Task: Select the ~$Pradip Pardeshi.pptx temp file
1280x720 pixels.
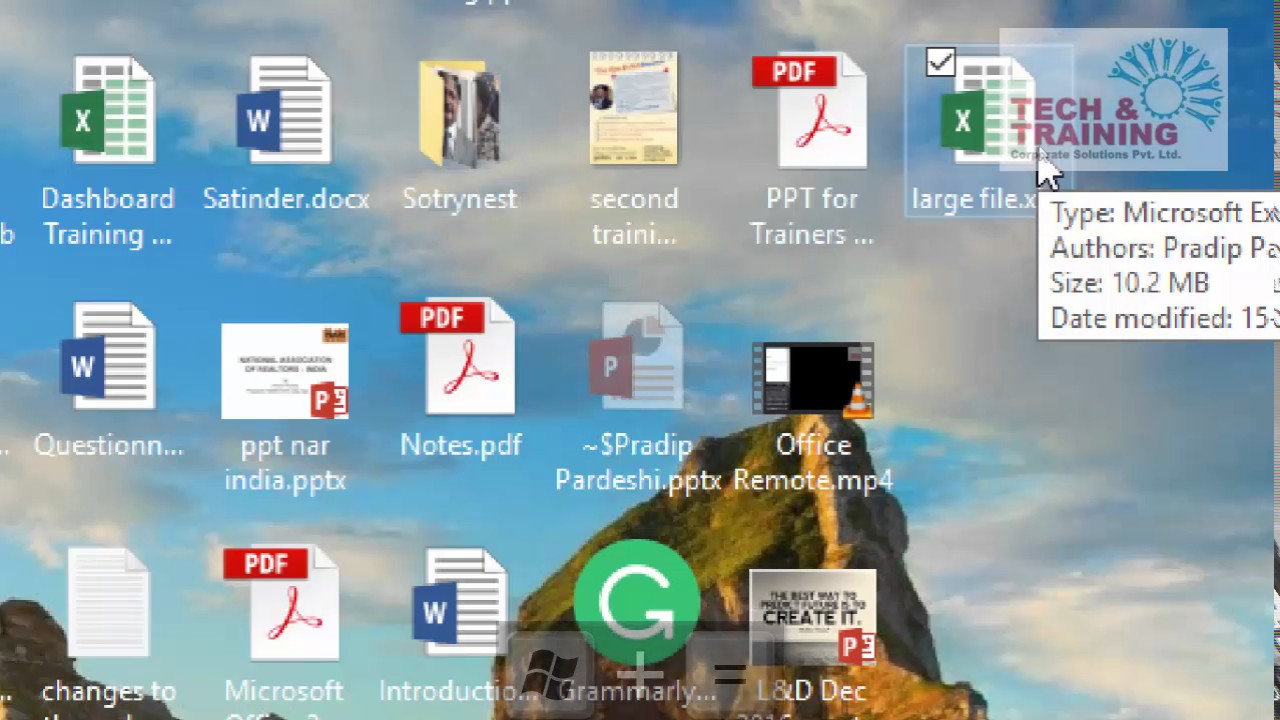Action: [x=638, y=356]
